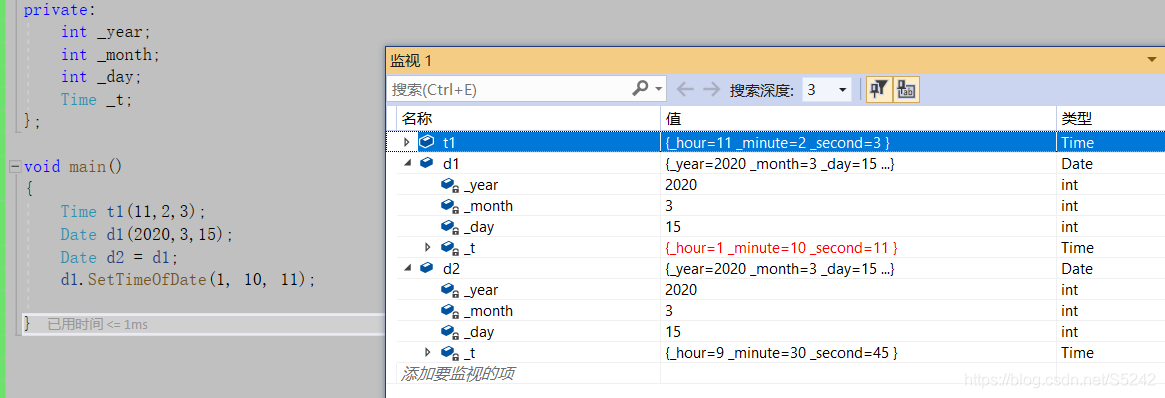This screenshot has width=1165, height=398.
Task: Click the code line Time t1(11,2,3);
Action: point(133,212)
